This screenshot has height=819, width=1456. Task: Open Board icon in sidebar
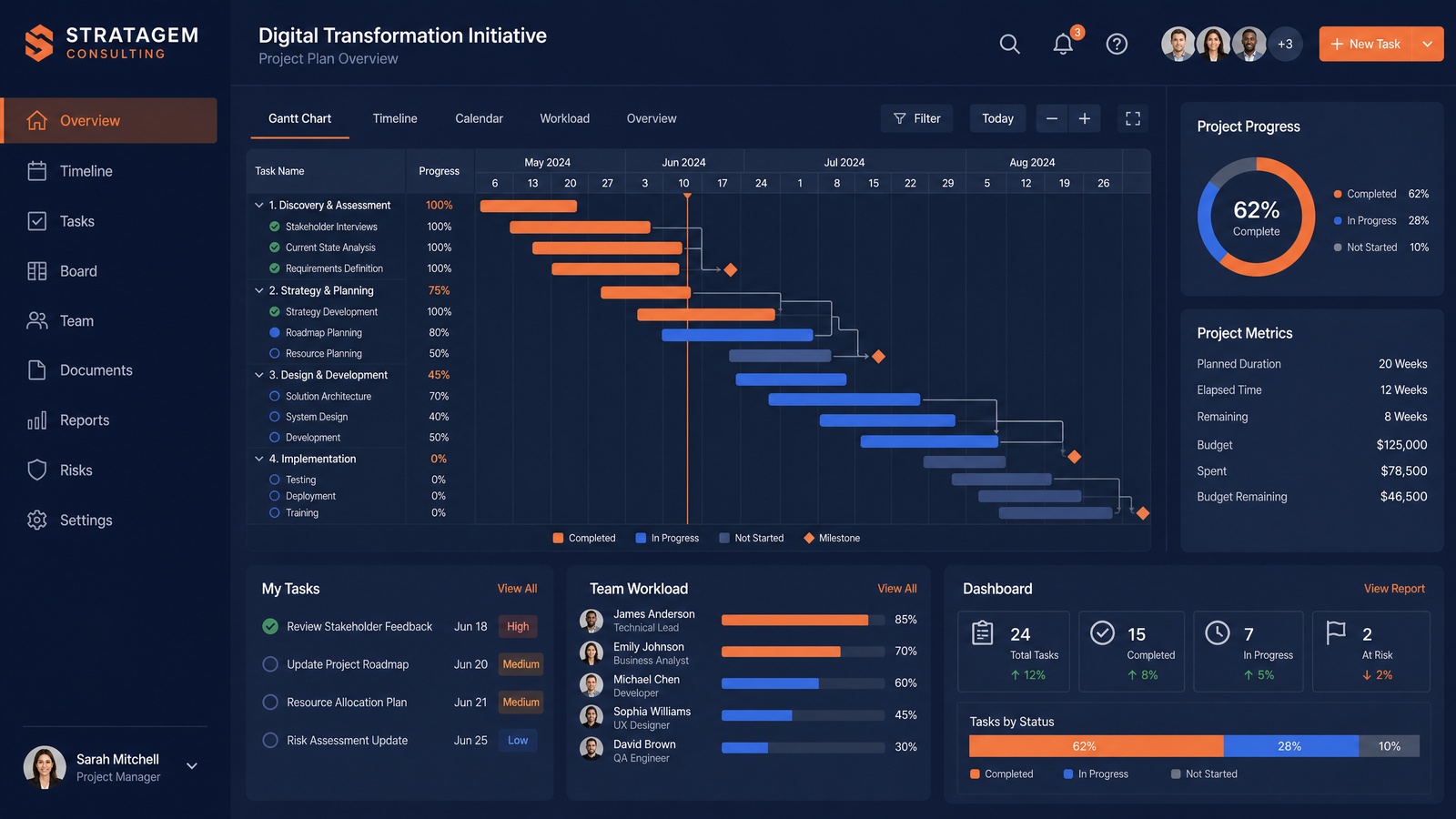pos(37,271)
